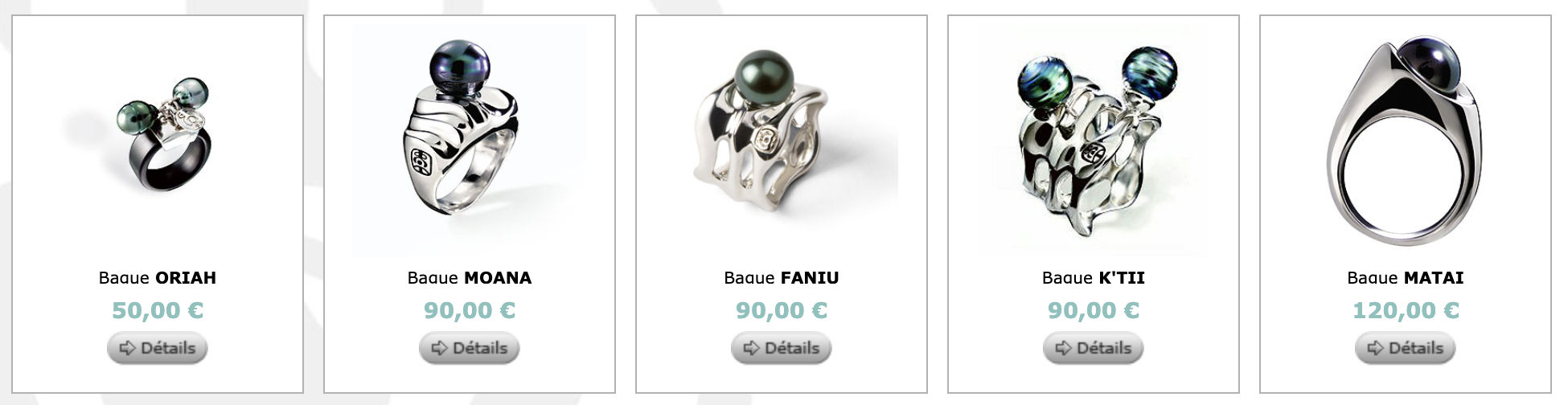Viewport: 1568px width, 405px height.
Task: View Détails of the K'TII ring
Action: point(1094,348)
